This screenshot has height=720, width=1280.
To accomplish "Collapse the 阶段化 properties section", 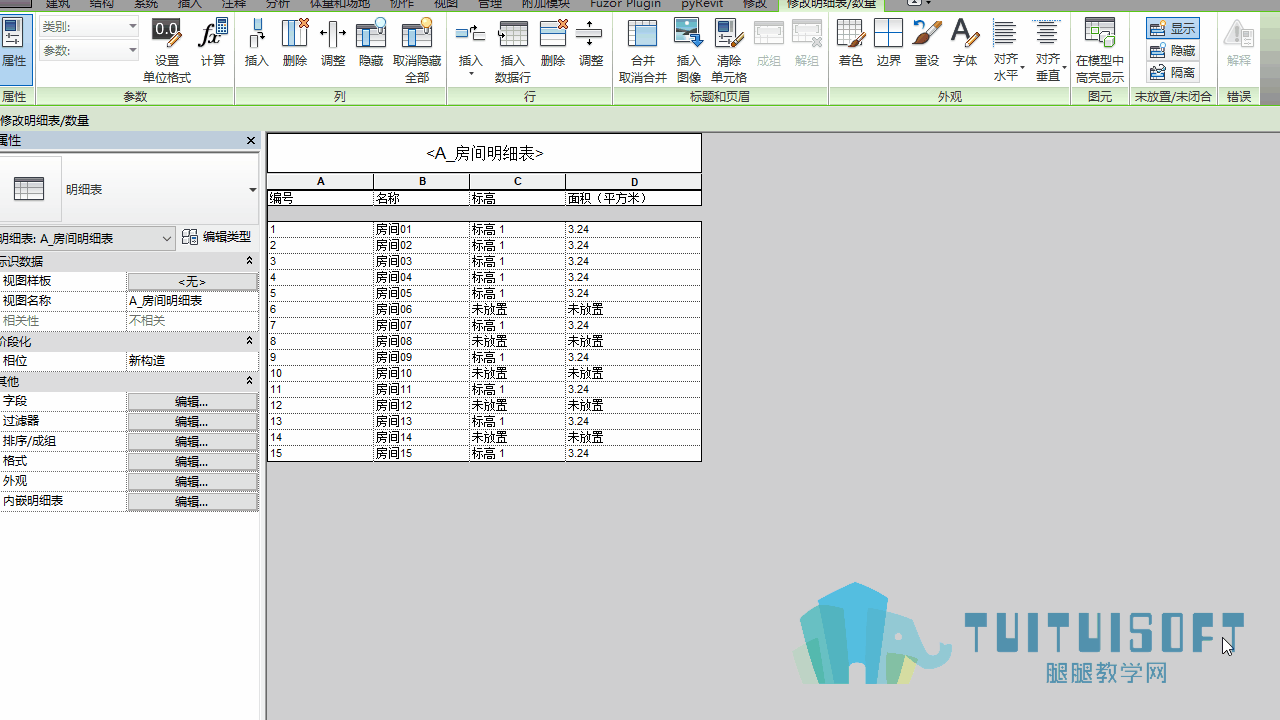I will tap(249, 341).
